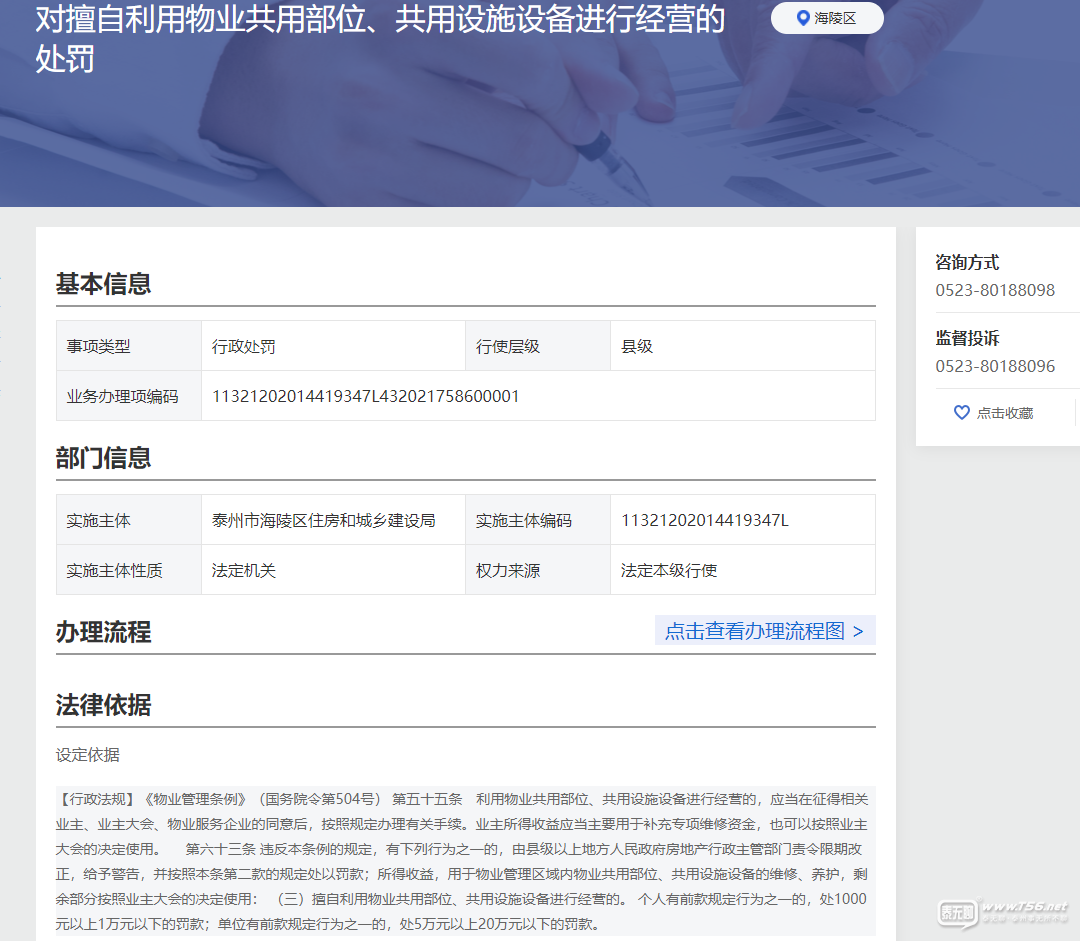Viewport: 1080px width, 941px height.
Task: Open the 点击查看办理流程图 link
Action: click(x=754, y=631)
